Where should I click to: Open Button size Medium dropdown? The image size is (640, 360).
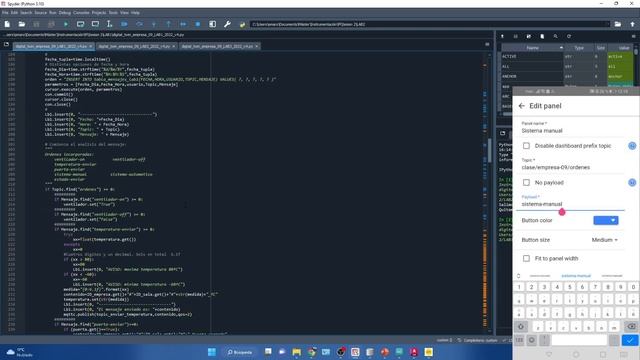[604, 240]
